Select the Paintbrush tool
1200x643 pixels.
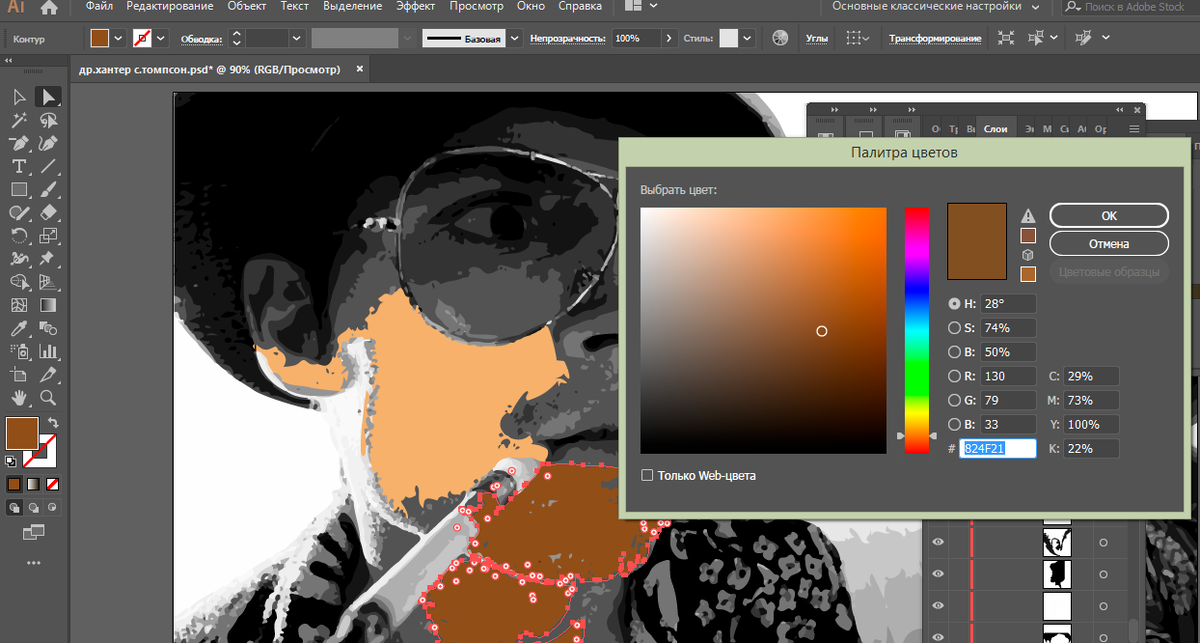[x=47, y=189]
